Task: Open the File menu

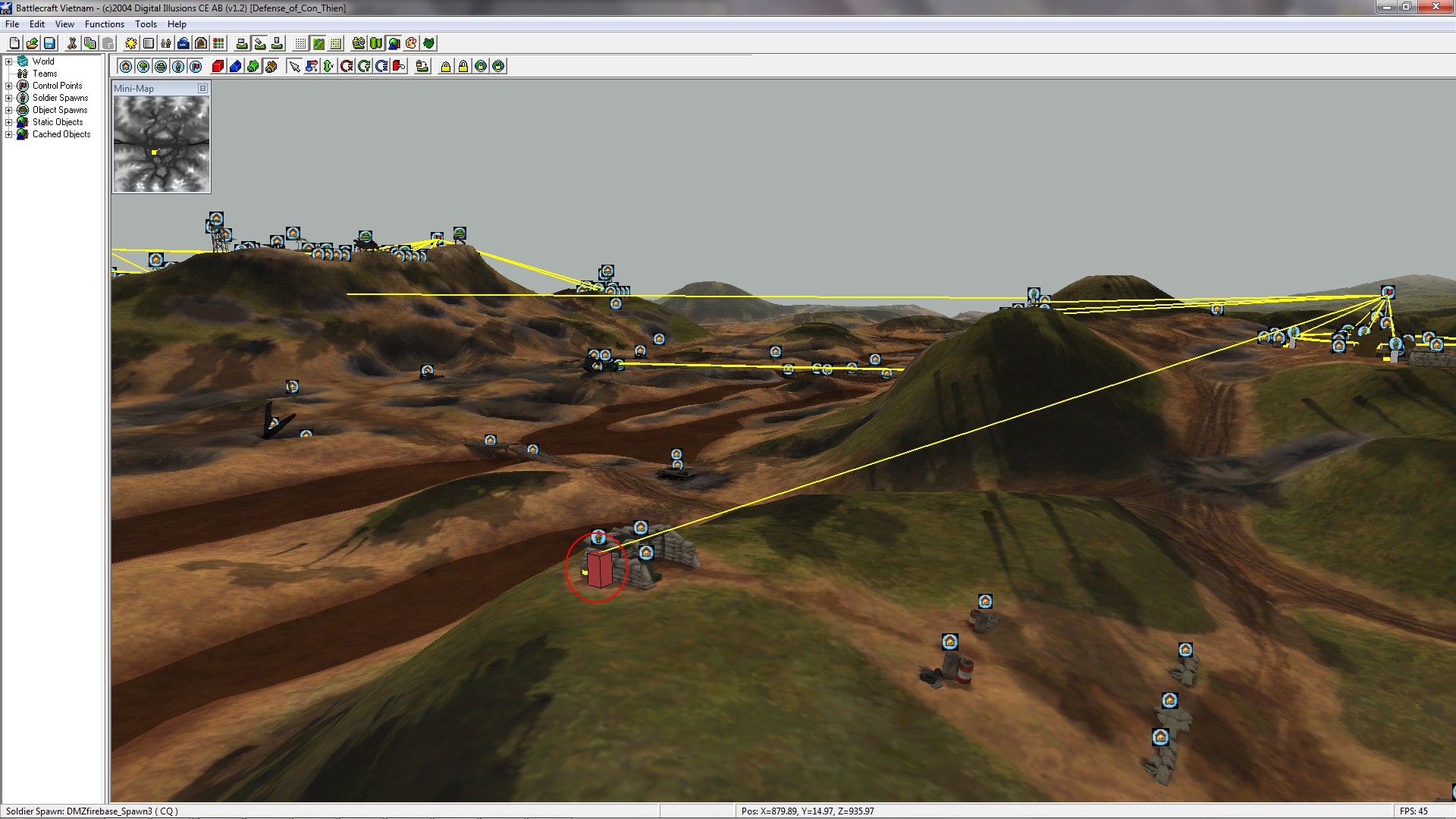Action: (12, 24)
